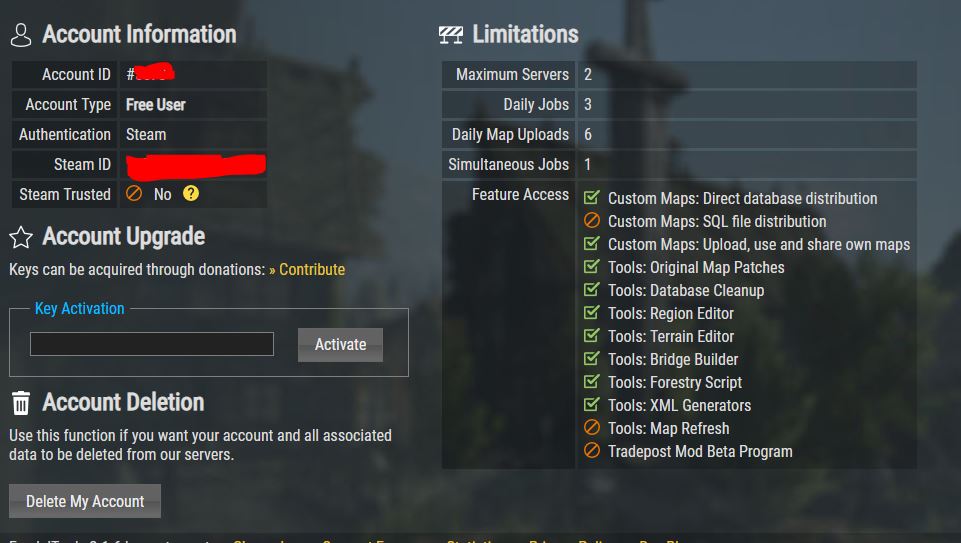
Task: Click the Tools: Terrain Editor checkmark
Action: tap(591, 336)
